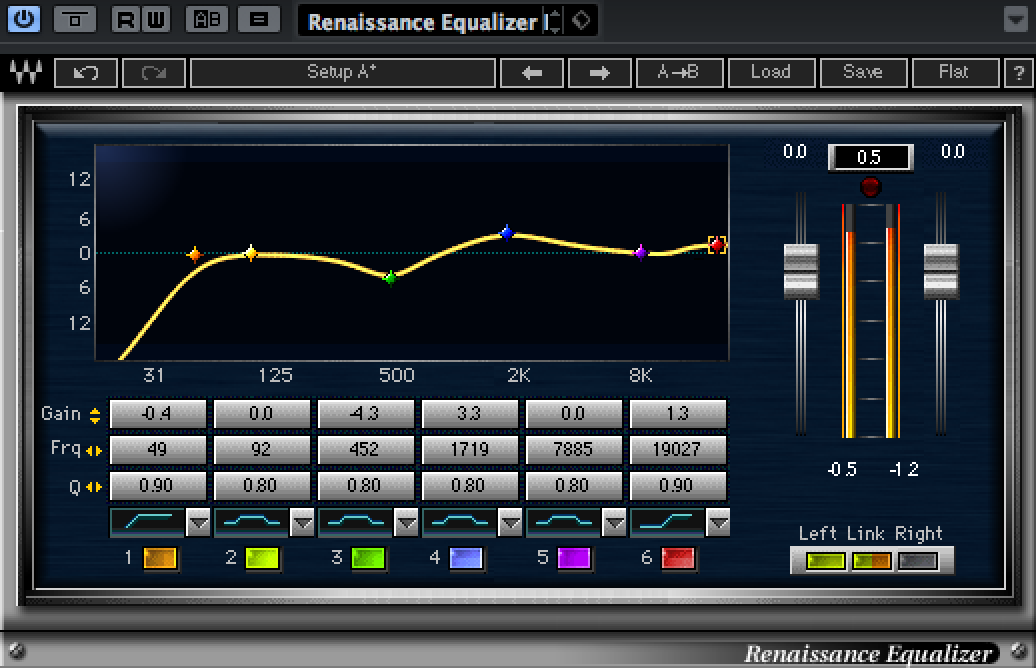Screen dimensions: 1036x668
Task: Open band 3 filter type dropdown arrow
Action: [x=406, y=523]
